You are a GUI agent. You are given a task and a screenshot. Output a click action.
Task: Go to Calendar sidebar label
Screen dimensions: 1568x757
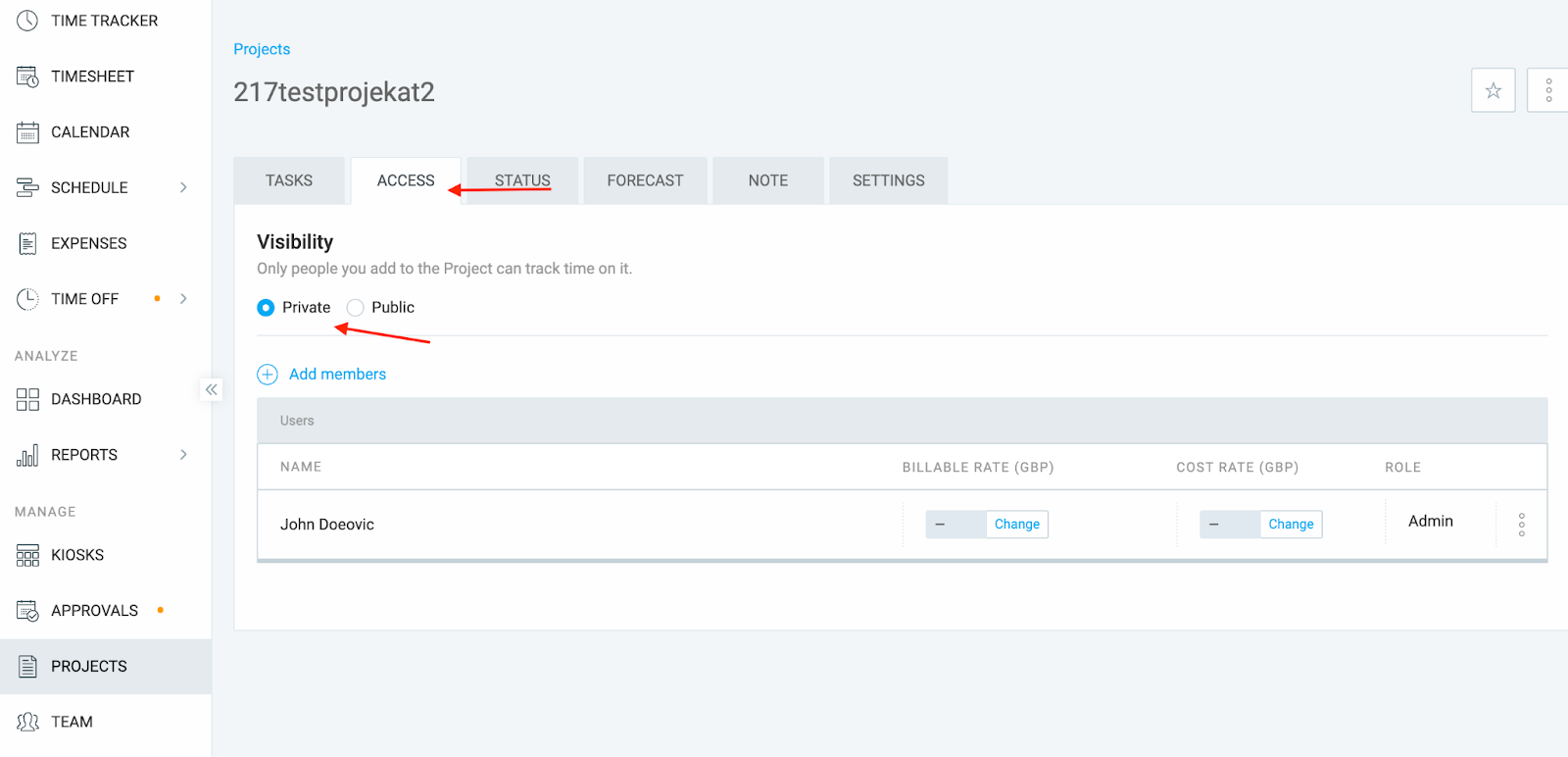(x=90, y=132)
